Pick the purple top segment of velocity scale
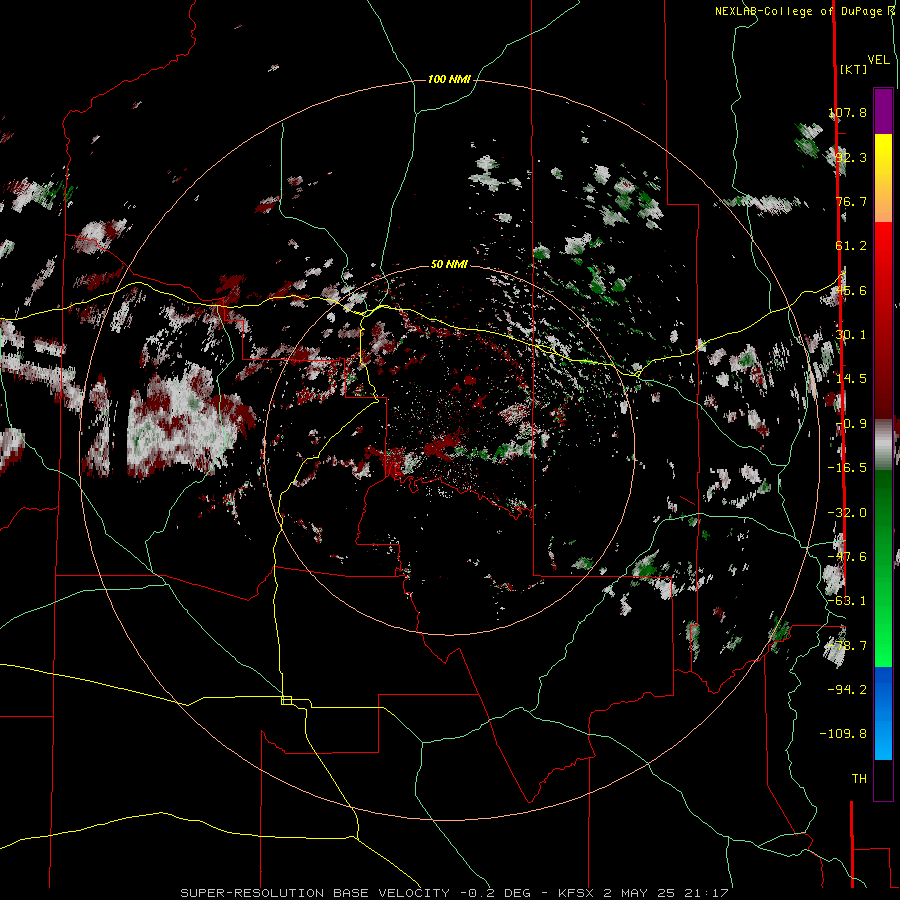 point(883,111)
